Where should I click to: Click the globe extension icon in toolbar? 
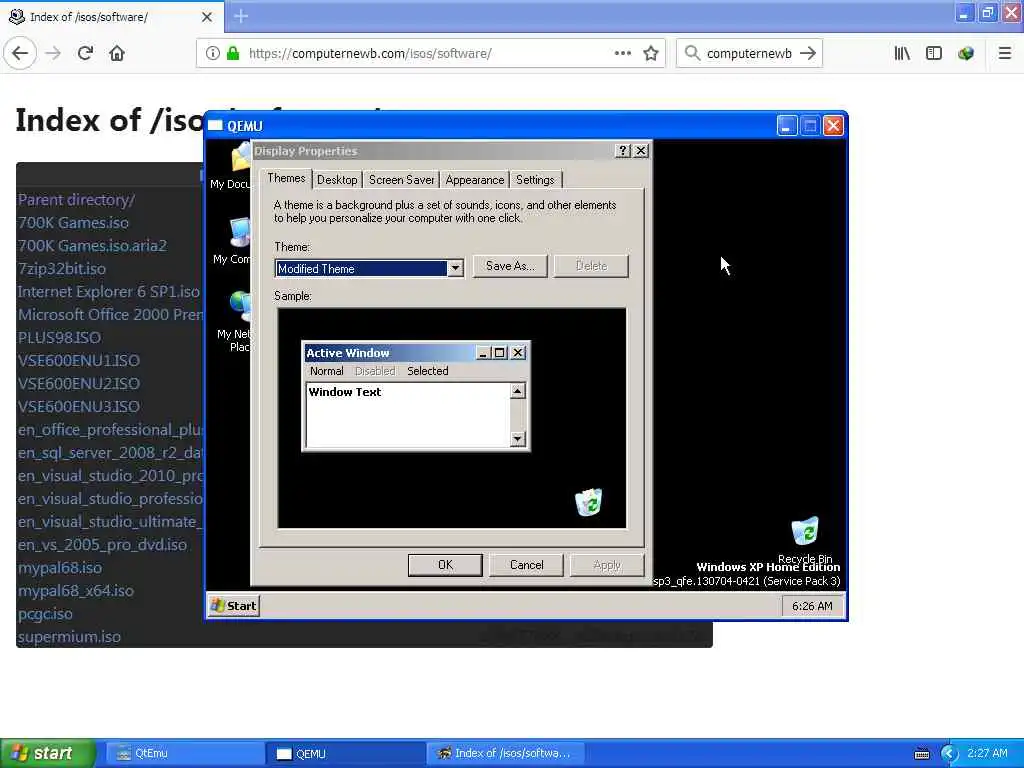(966, 53)
